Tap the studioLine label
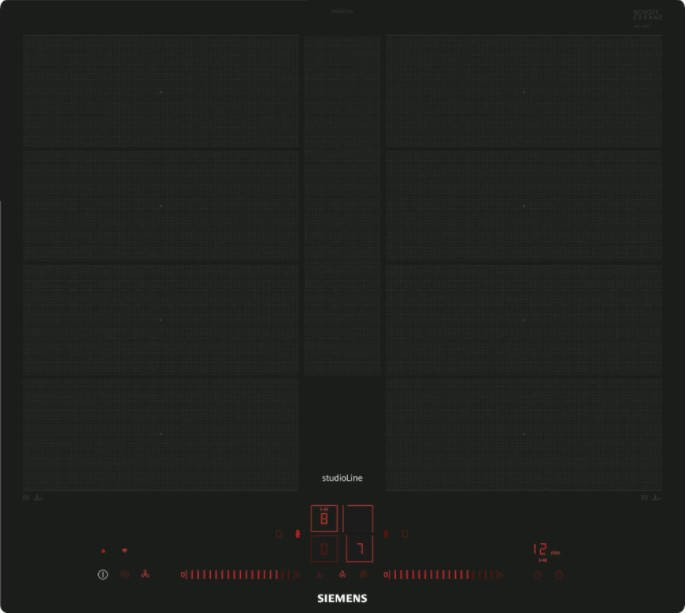Screen dimensions: 686x613 click(342, 478)
